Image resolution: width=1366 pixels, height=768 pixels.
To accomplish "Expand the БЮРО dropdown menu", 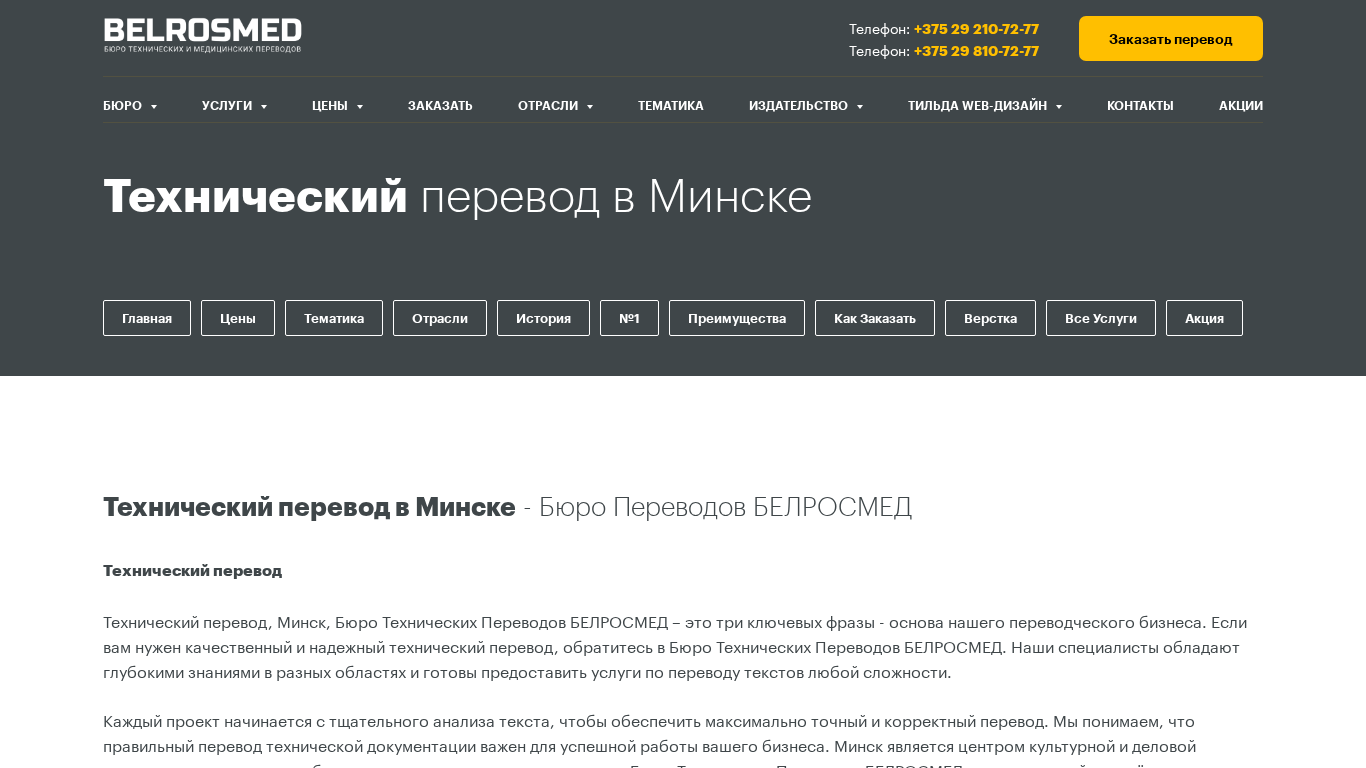I will tap(130, 106).
